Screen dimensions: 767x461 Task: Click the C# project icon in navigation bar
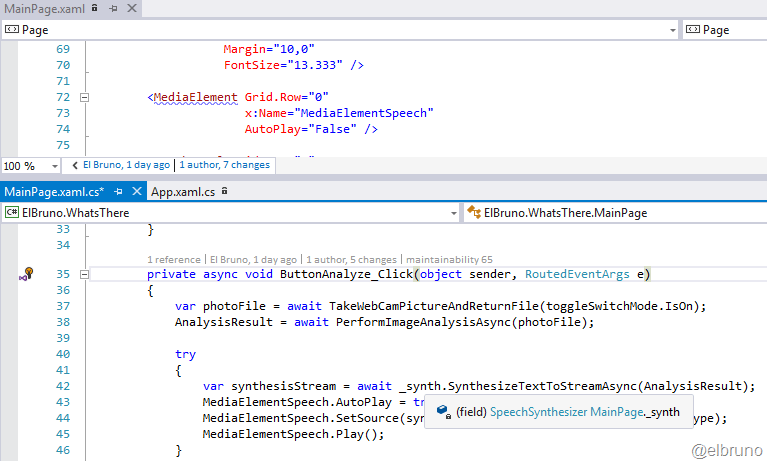(12, 213)
